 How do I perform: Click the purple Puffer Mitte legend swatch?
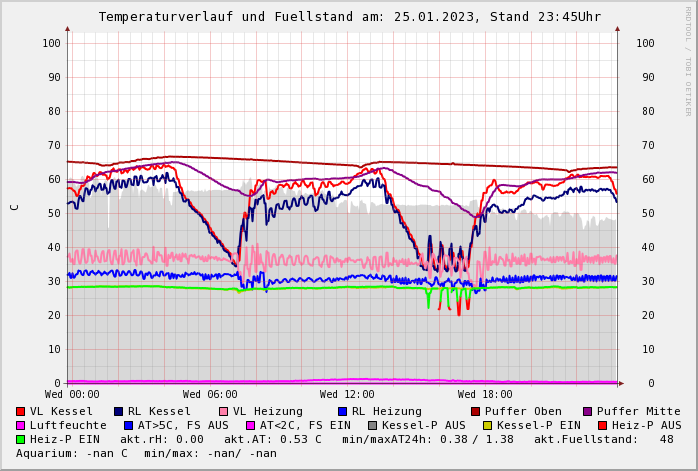(x=587, y=412)
